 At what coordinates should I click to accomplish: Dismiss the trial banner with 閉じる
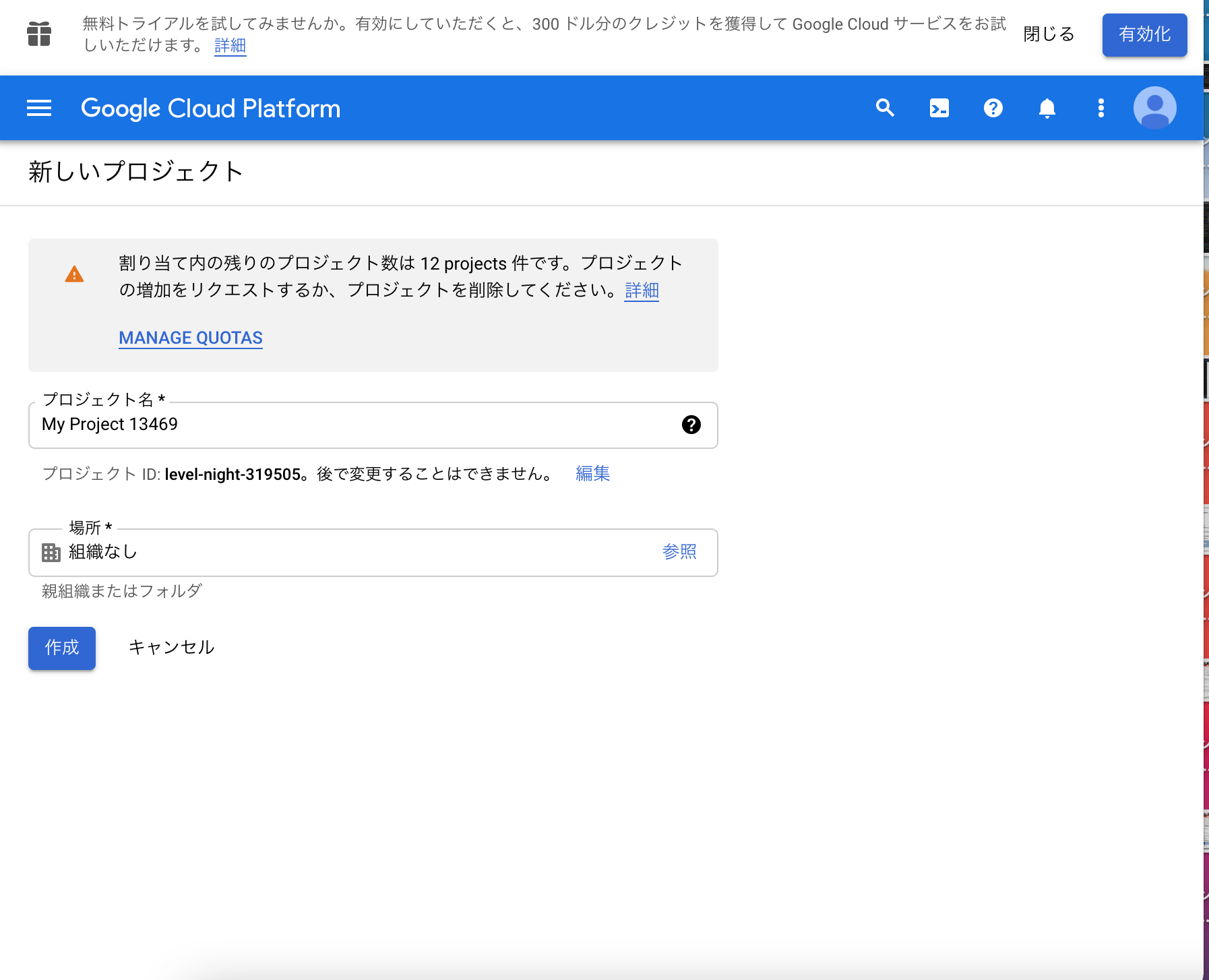(x=1048, y=34)
